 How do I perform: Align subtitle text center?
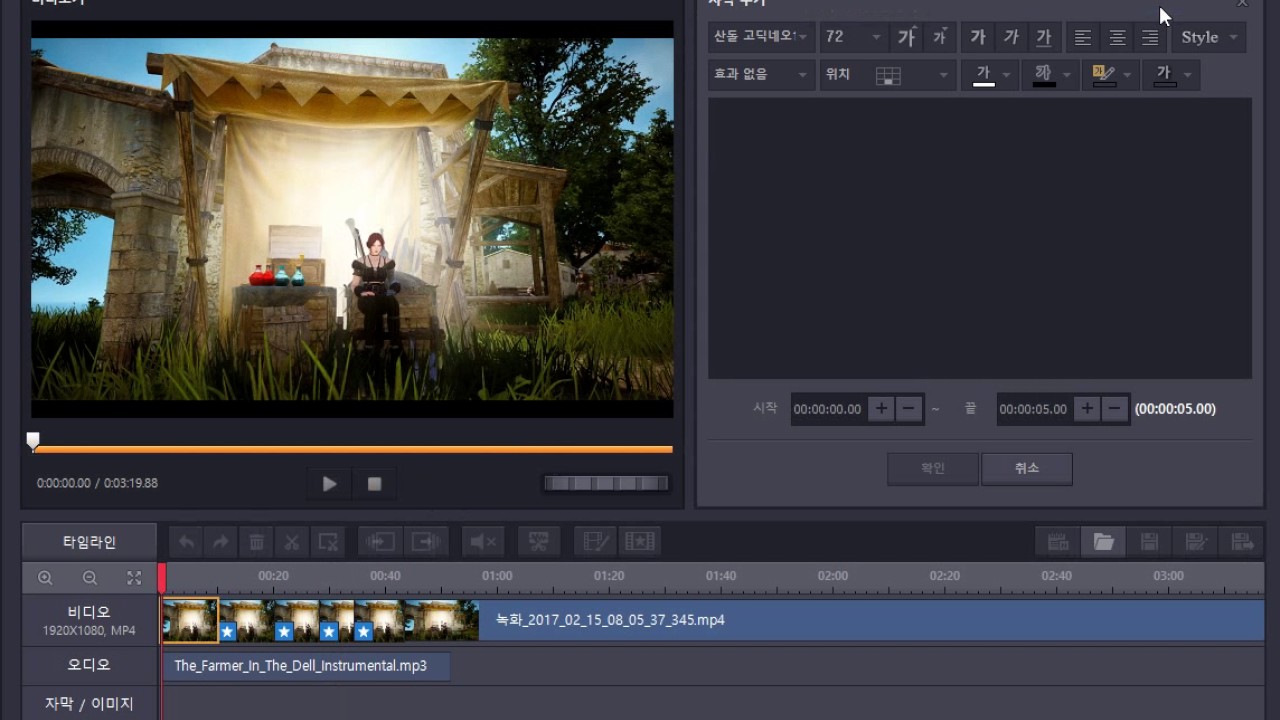coord(1117,37)
